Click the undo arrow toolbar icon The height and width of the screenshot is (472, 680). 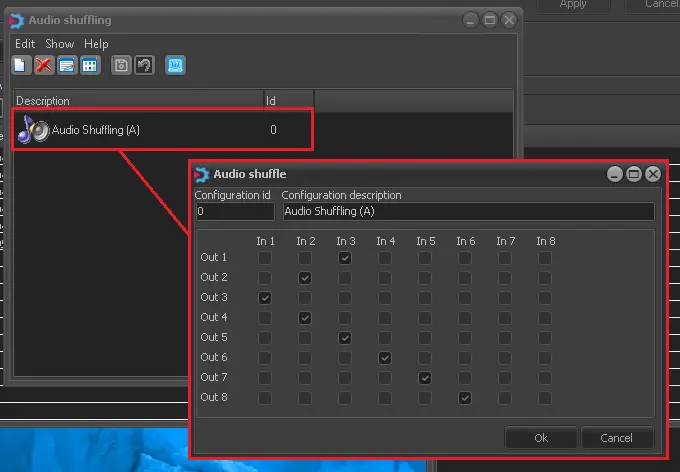[x=144, y=65]
